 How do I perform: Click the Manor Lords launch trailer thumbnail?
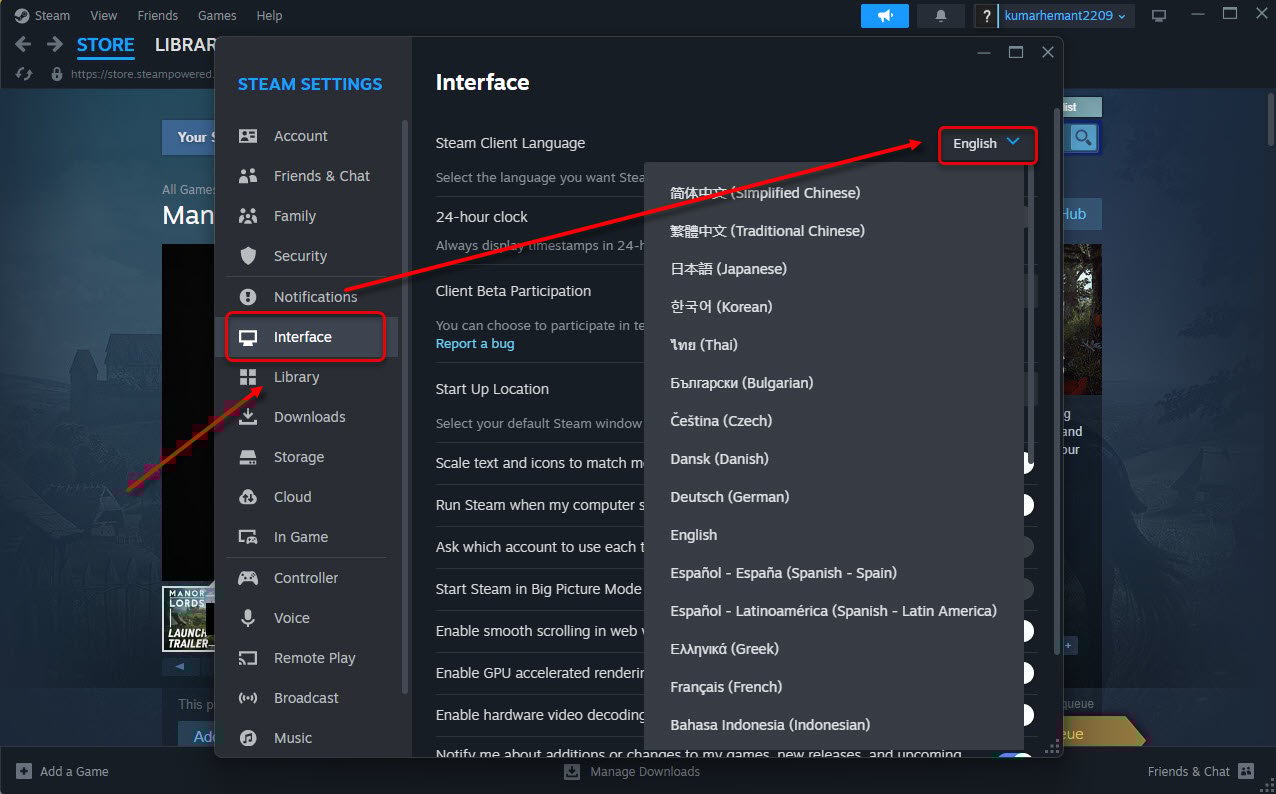187,618
